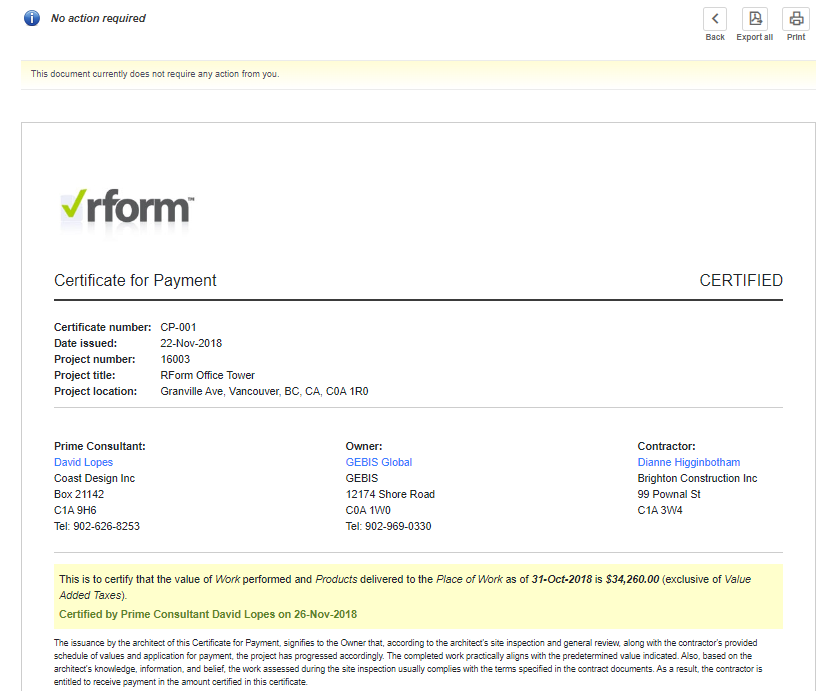Open David Lopes contact link
Viewport: 837px width, 691px height.
tap(83, 462)
